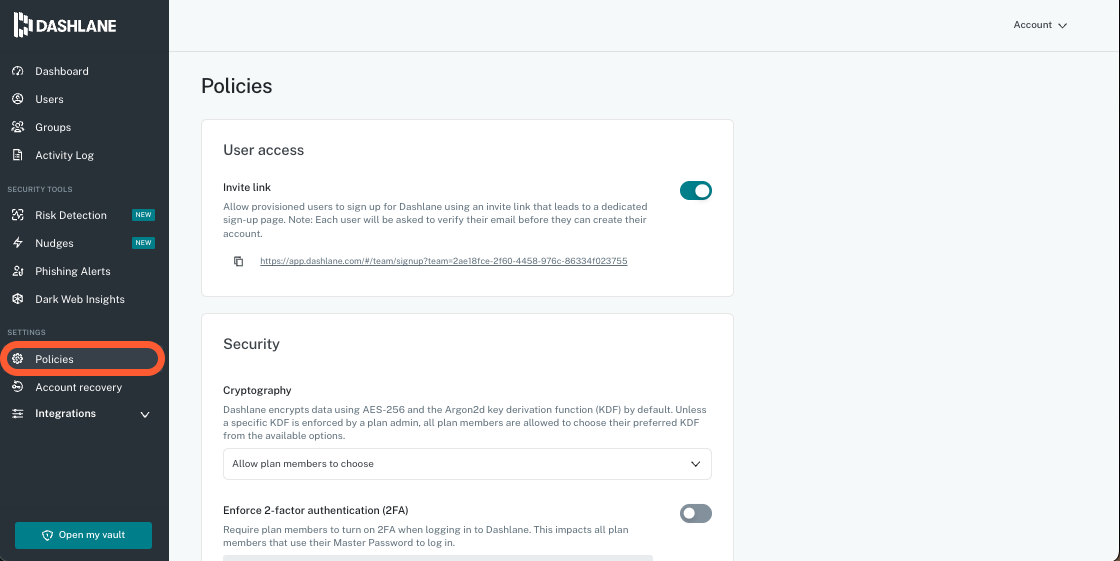Viewport: 1120px width, 561px height.
Task: Open the team signup invite URL
Action: pos(443,261)
